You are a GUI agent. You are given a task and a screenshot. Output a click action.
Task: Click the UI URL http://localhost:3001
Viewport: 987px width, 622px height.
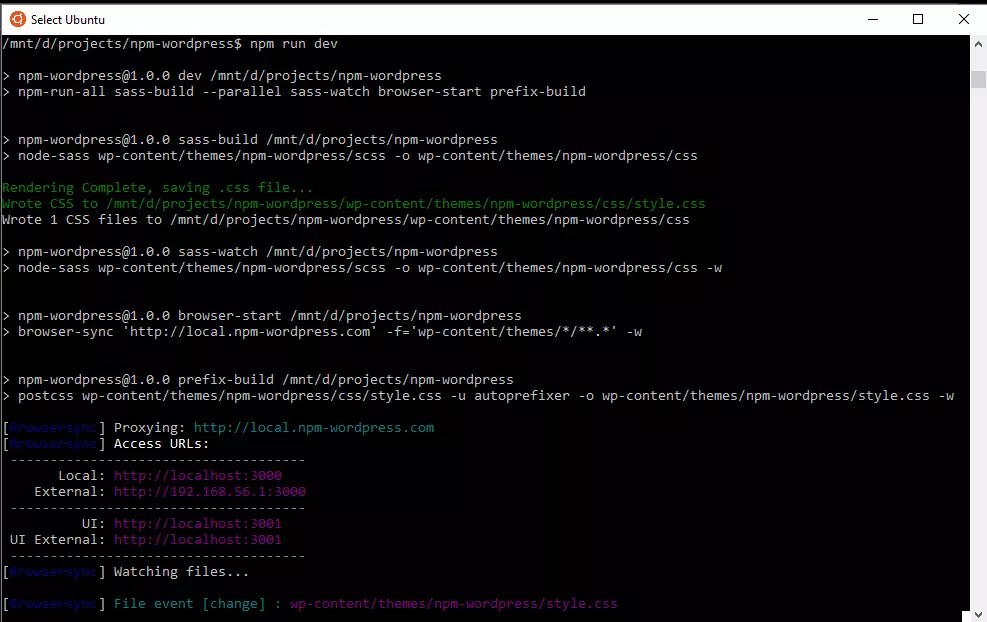pyautogui.click(x=198, y=524)
